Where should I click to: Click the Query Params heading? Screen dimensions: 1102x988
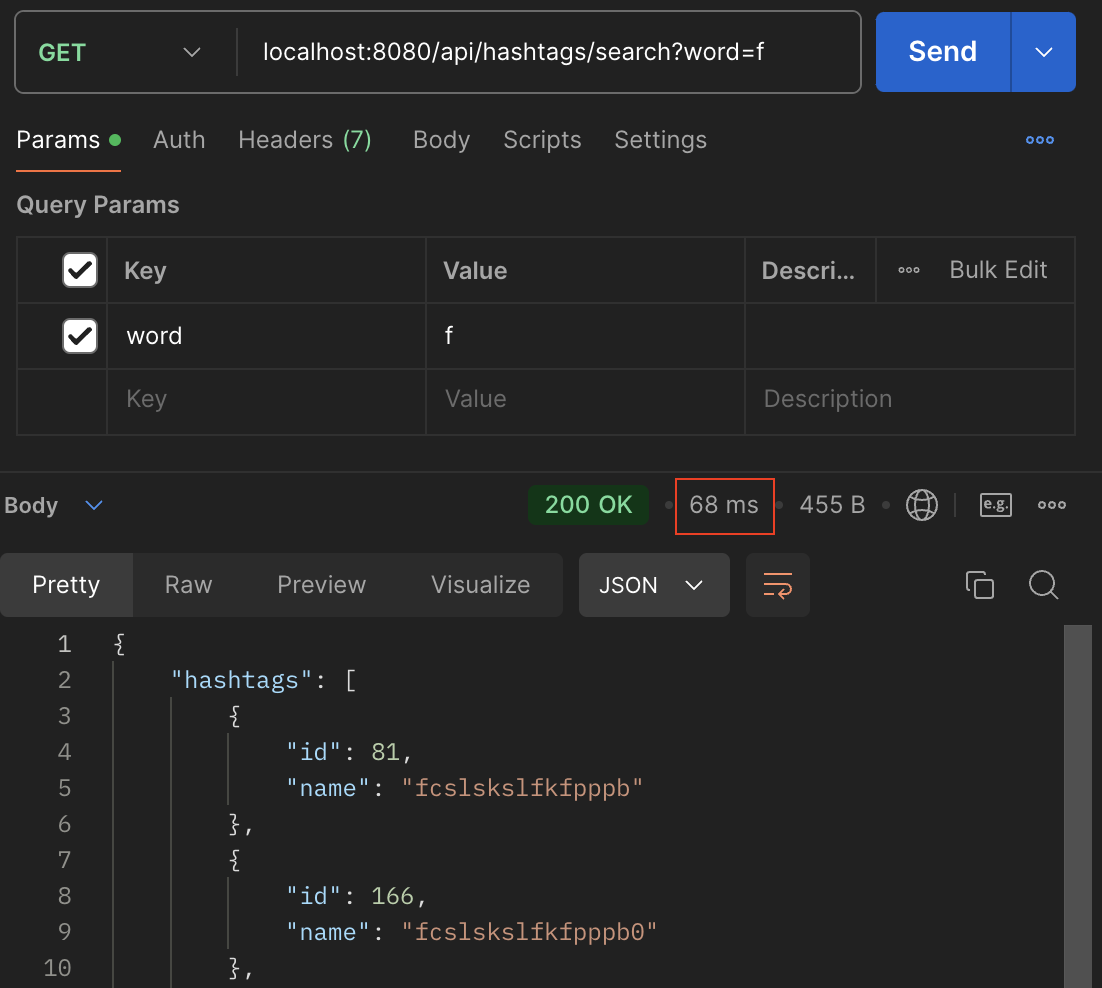[x=98, y=205]
